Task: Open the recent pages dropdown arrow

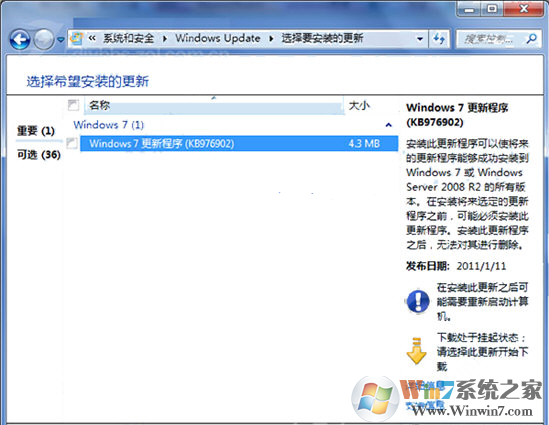Action: [61, 40]
